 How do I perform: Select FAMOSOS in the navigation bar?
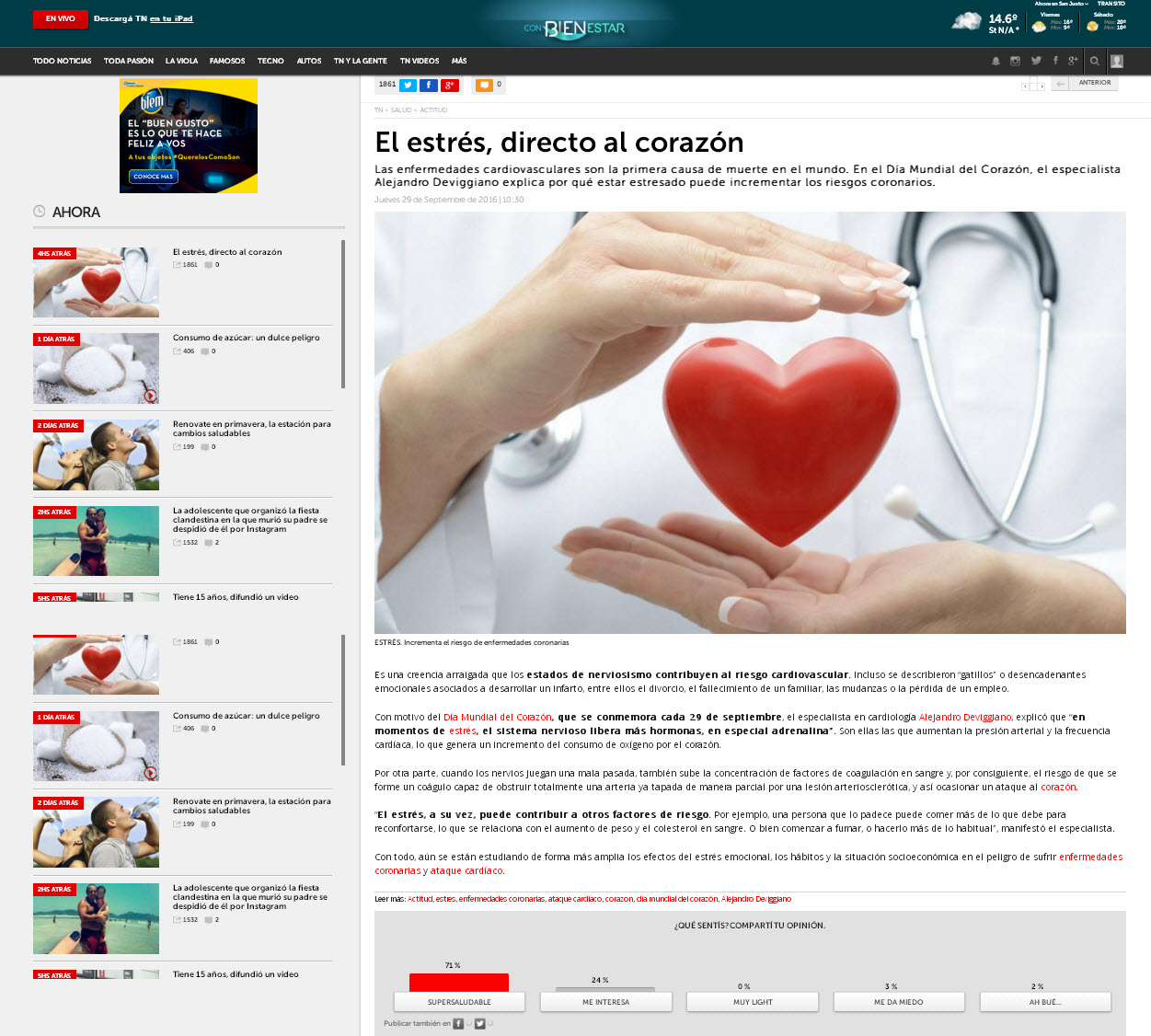tap(227, 62)
